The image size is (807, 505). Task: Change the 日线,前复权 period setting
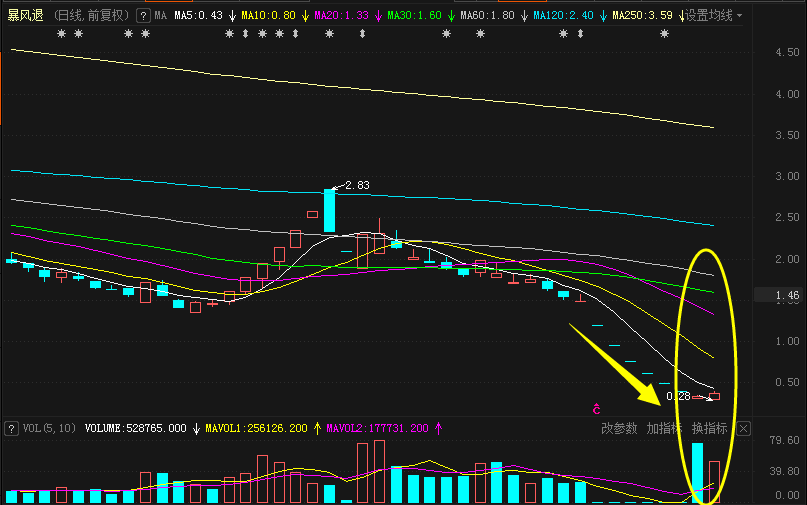[x=91, y=16]
